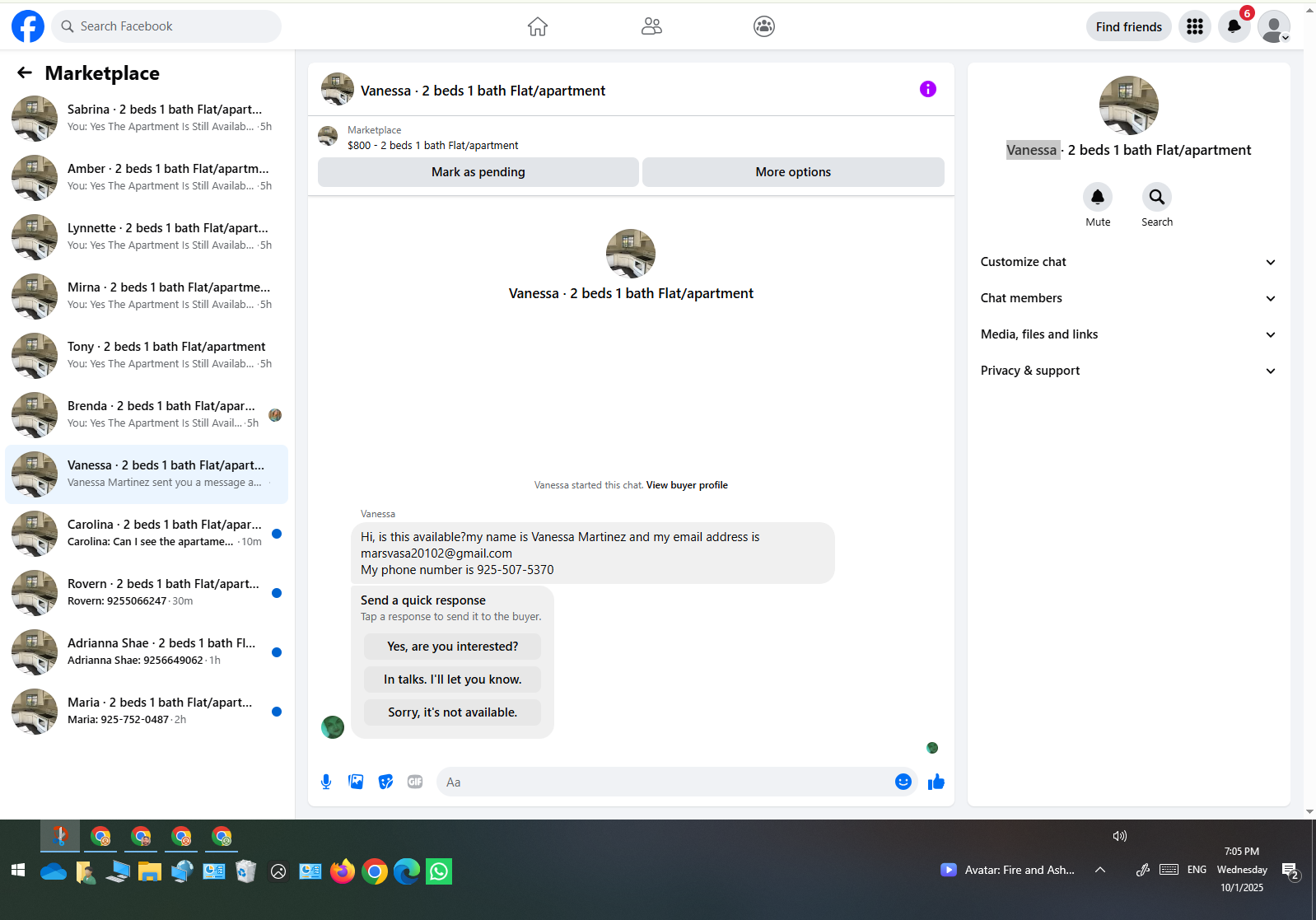Image resolution: width=1316 pixels, height=920 pixels.
Task: Open the account profile dropdown menu
Action: 1274,26
